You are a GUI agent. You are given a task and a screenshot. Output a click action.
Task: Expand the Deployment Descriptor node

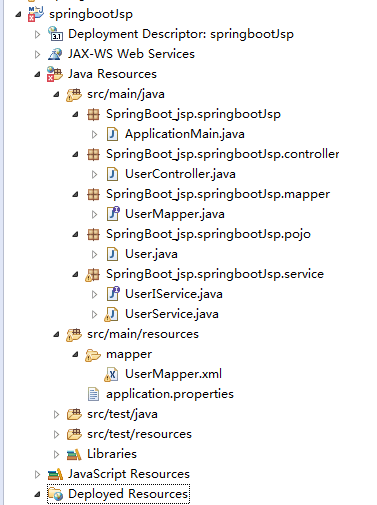(x=37, y=34)
